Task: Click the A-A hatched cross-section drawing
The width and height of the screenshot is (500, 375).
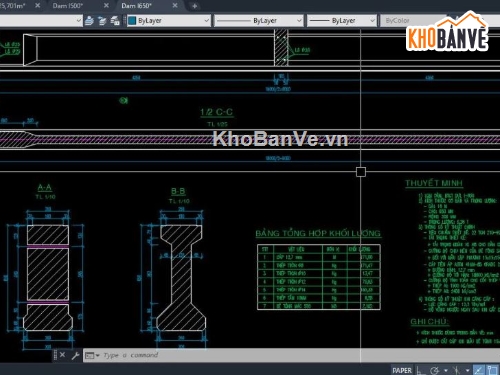Action: tap(48, 277)
